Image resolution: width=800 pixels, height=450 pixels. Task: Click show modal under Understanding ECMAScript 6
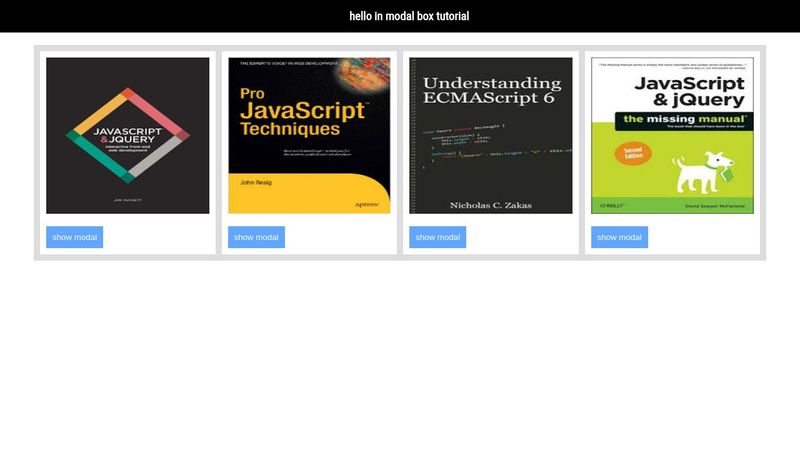click(438, 237)
